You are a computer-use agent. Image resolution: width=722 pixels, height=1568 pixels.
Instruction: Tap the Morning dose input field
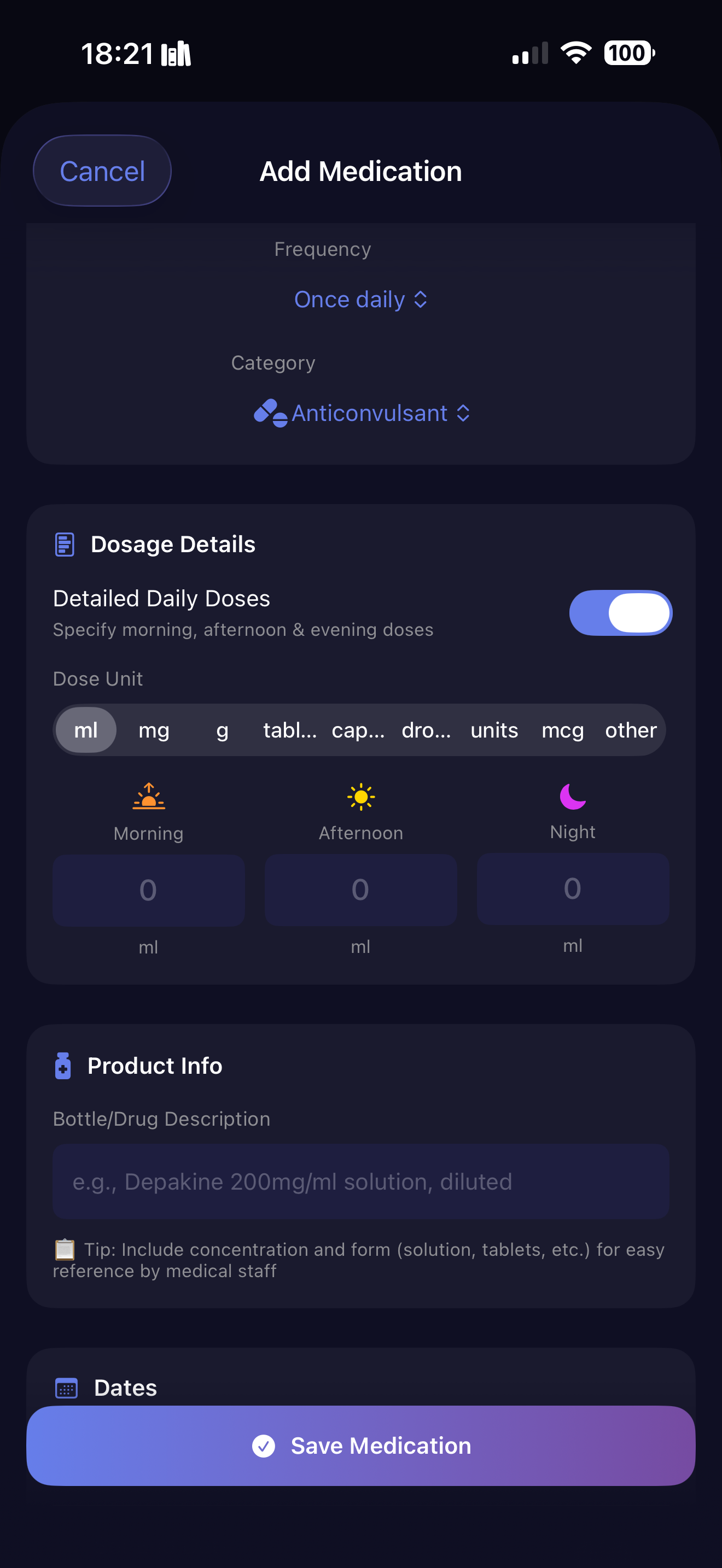(x=149, y=890)
